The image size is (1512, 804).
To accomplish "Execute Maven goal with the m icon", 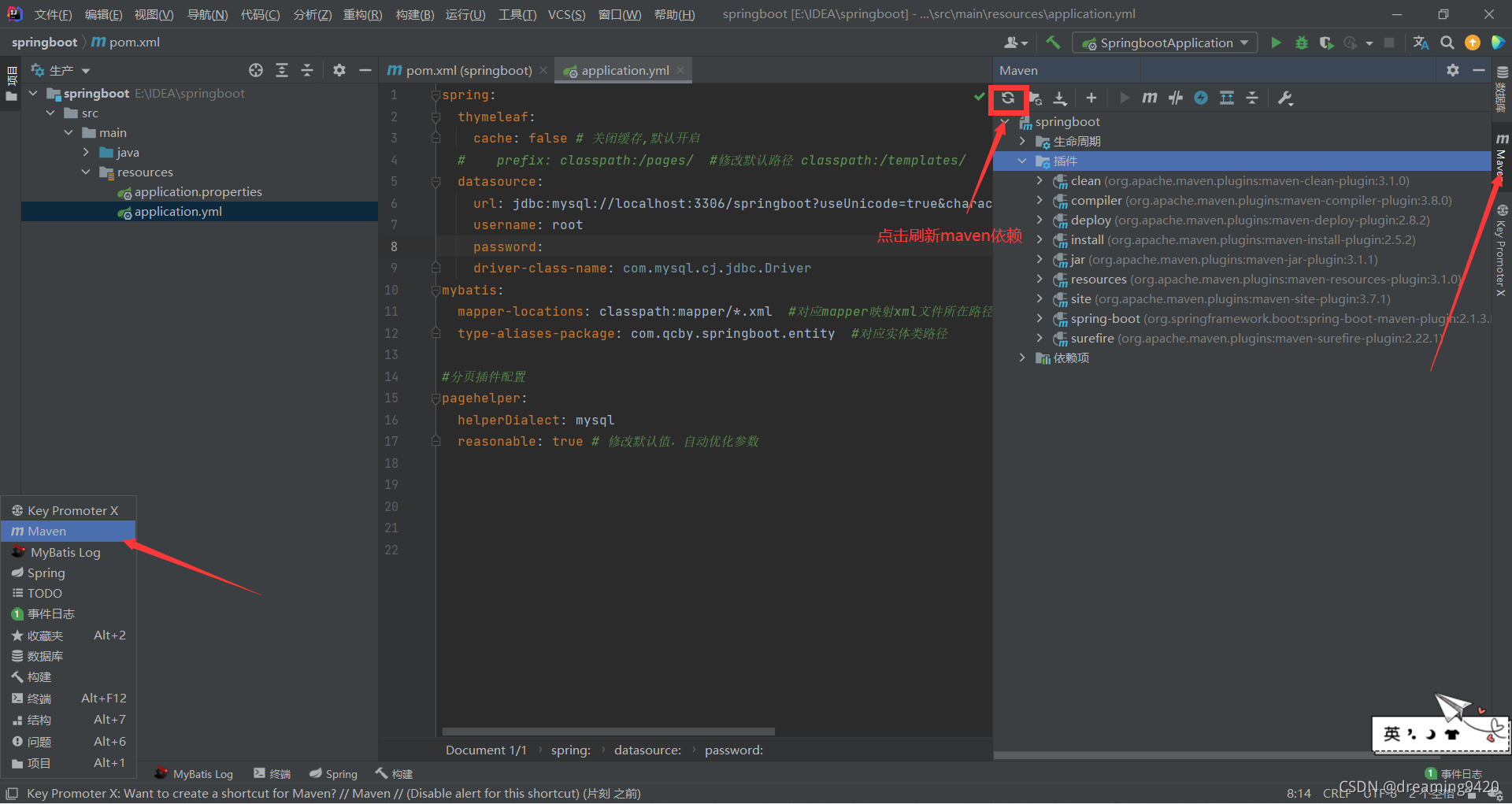I will point(1150,98).
